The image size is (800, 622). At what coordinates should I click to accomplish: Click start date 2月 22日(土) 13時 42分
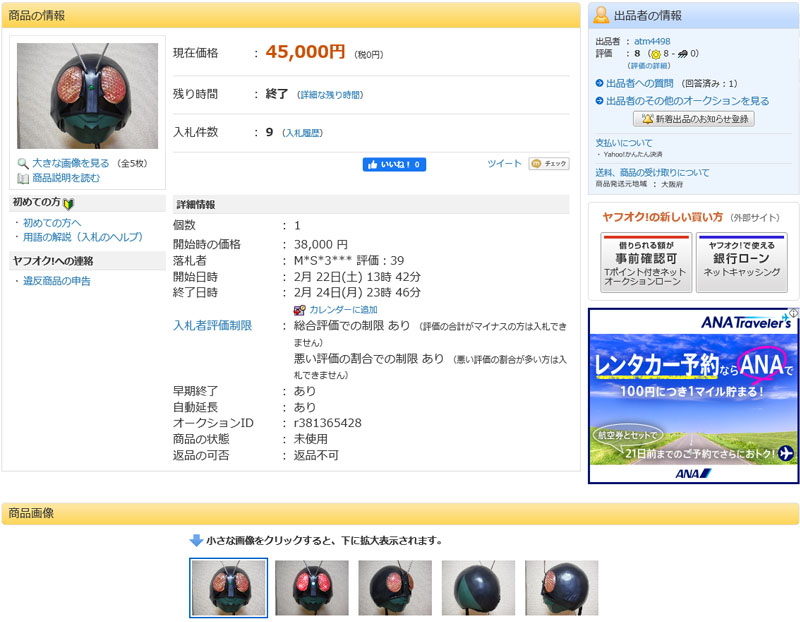pos(357,277)
